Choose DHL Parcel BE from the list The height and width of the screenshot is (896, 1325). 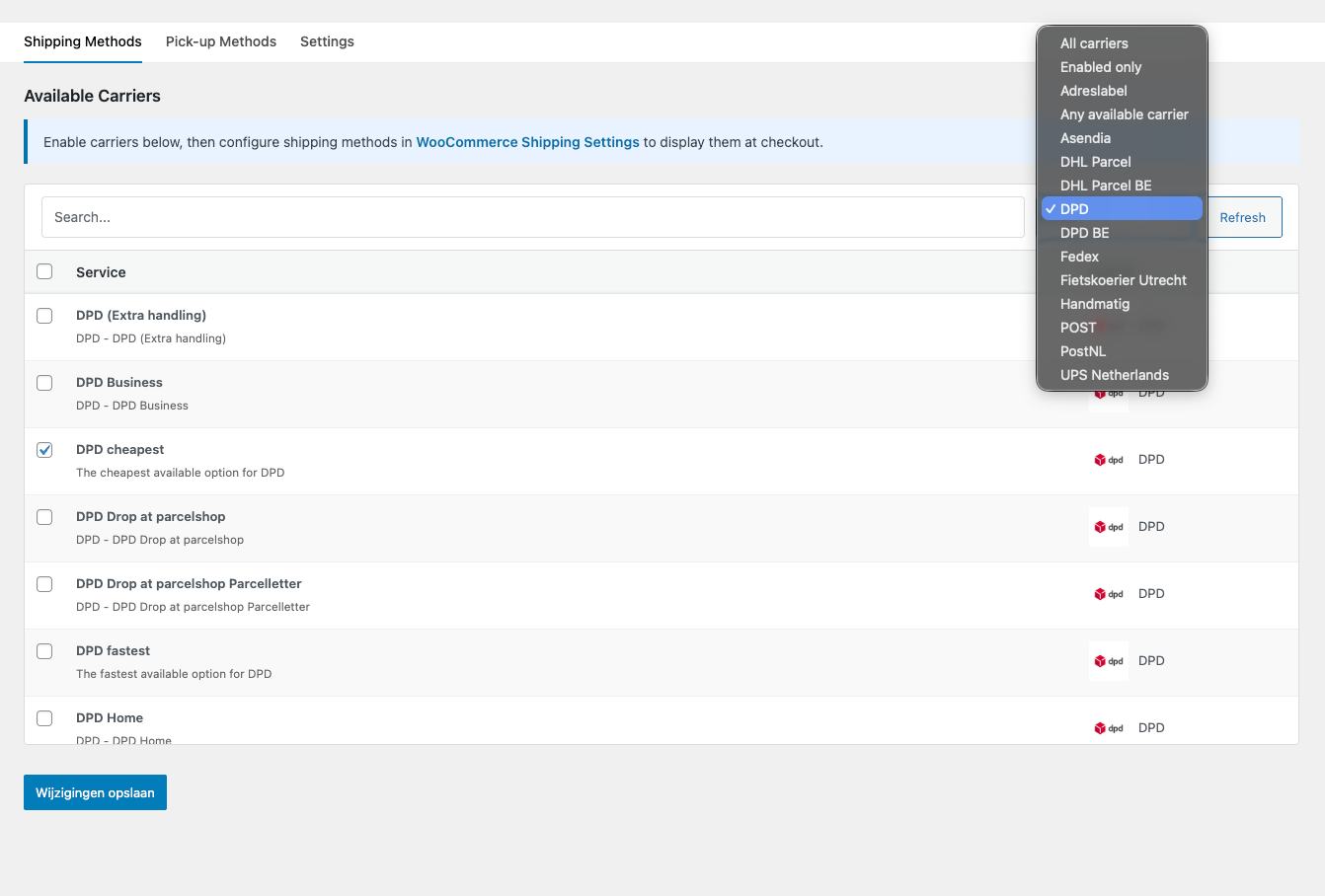tap(1122, 186)
